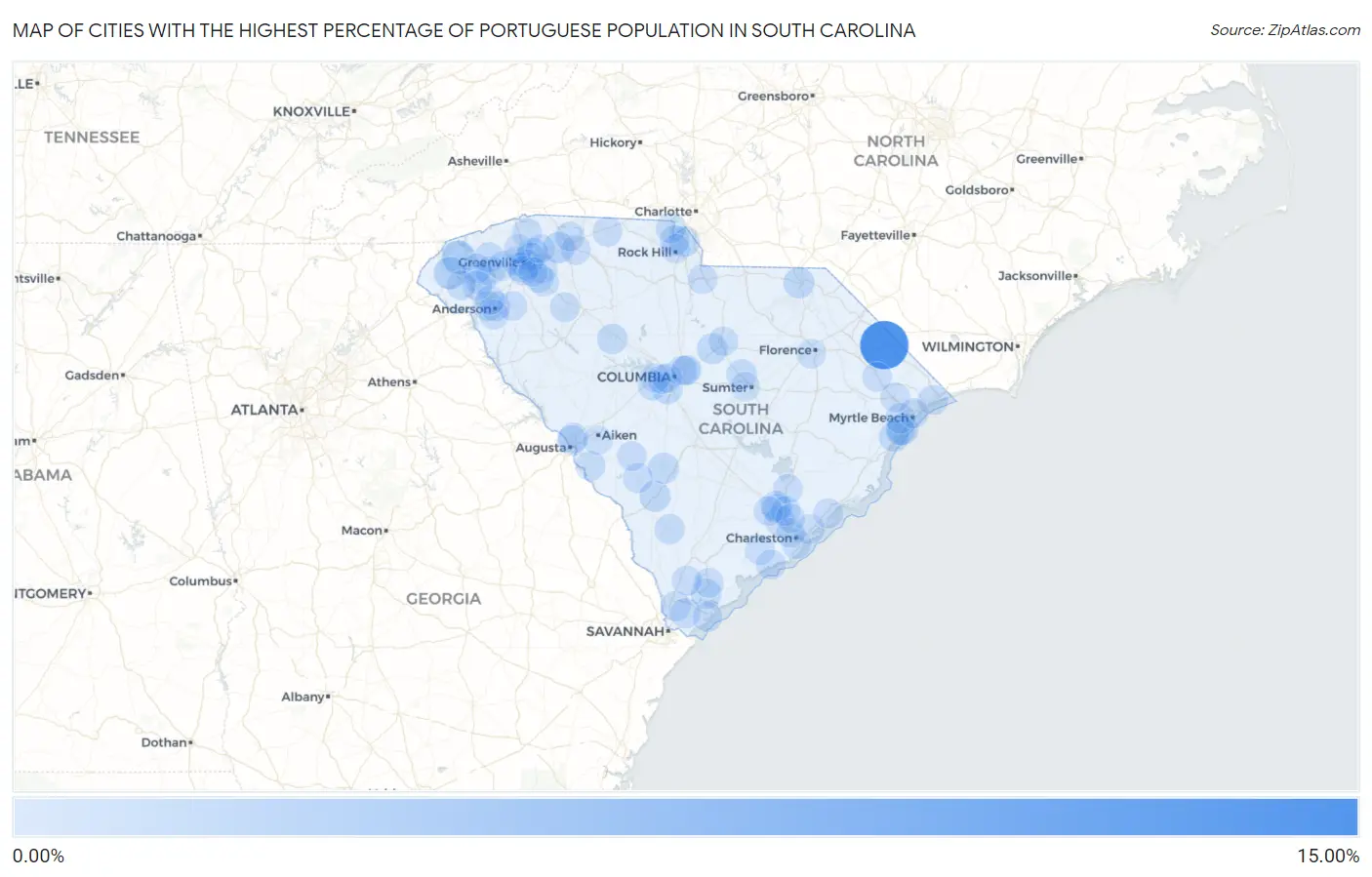Click the Chattanooga city label
1372x877 pixels.
[x=159, y=236]
